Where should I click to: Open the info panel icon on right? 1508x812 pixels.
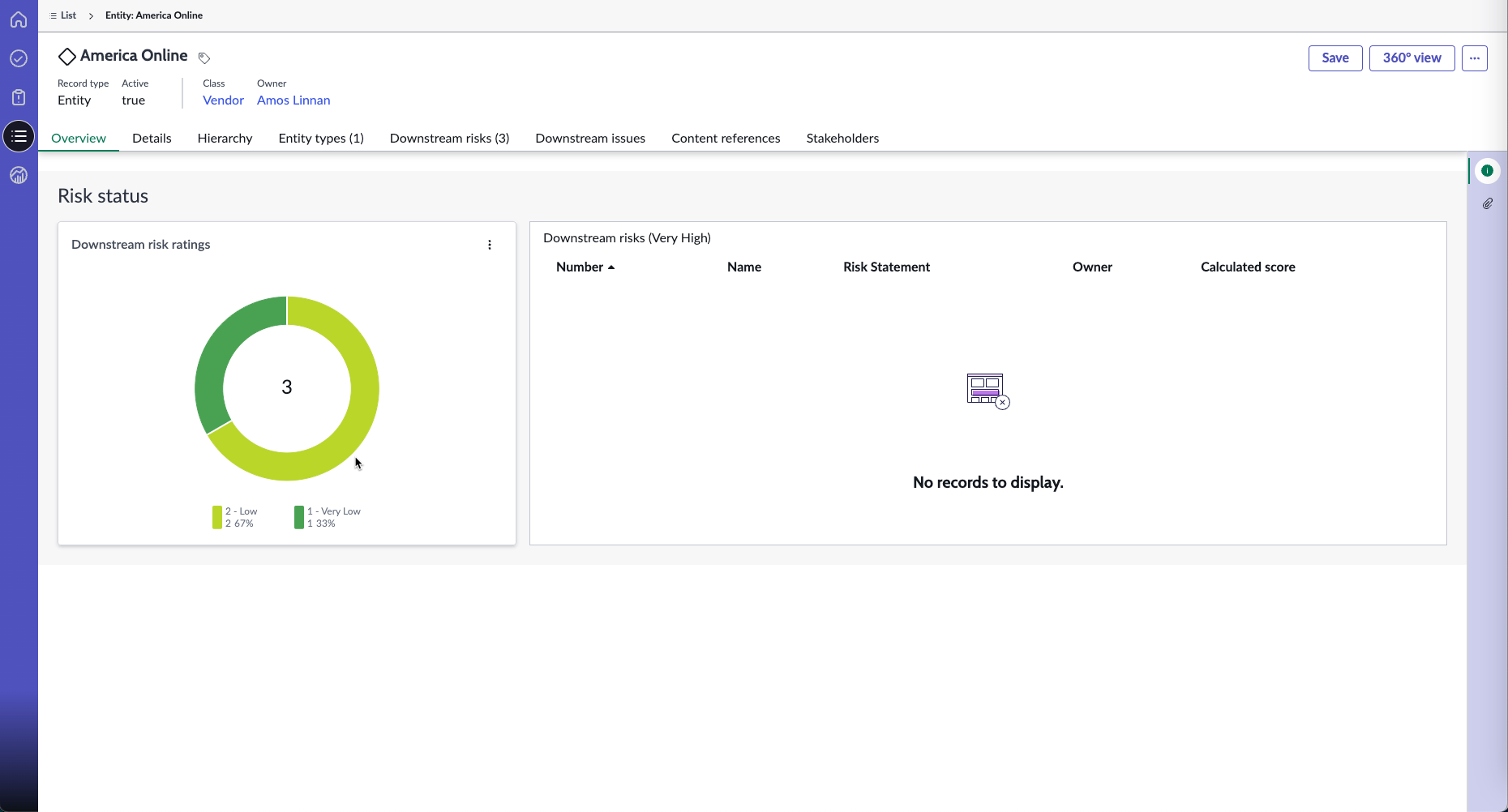[x=1487, y=170]
